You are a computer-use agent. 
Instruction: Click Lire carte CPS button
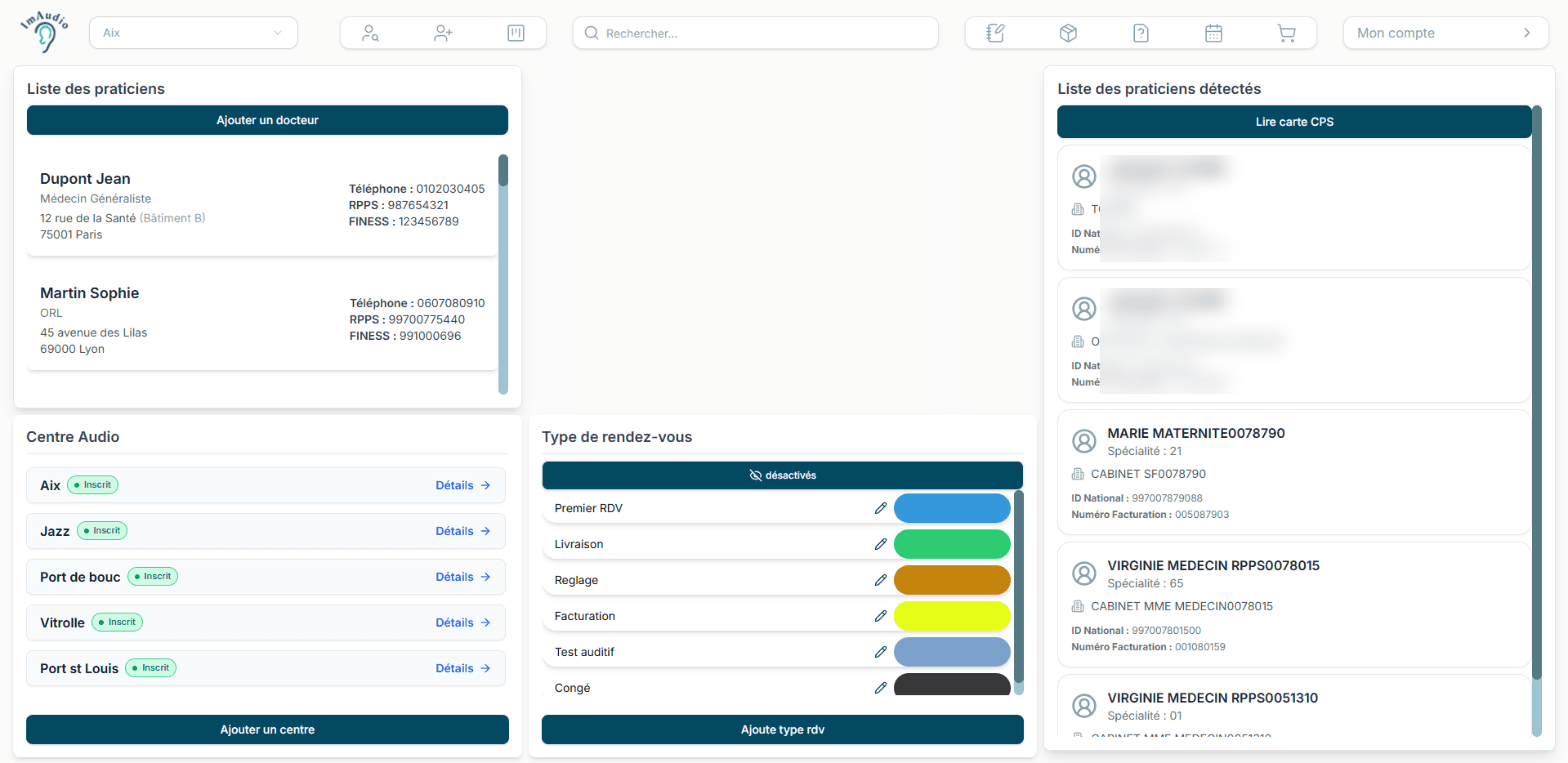[1294, 122]
